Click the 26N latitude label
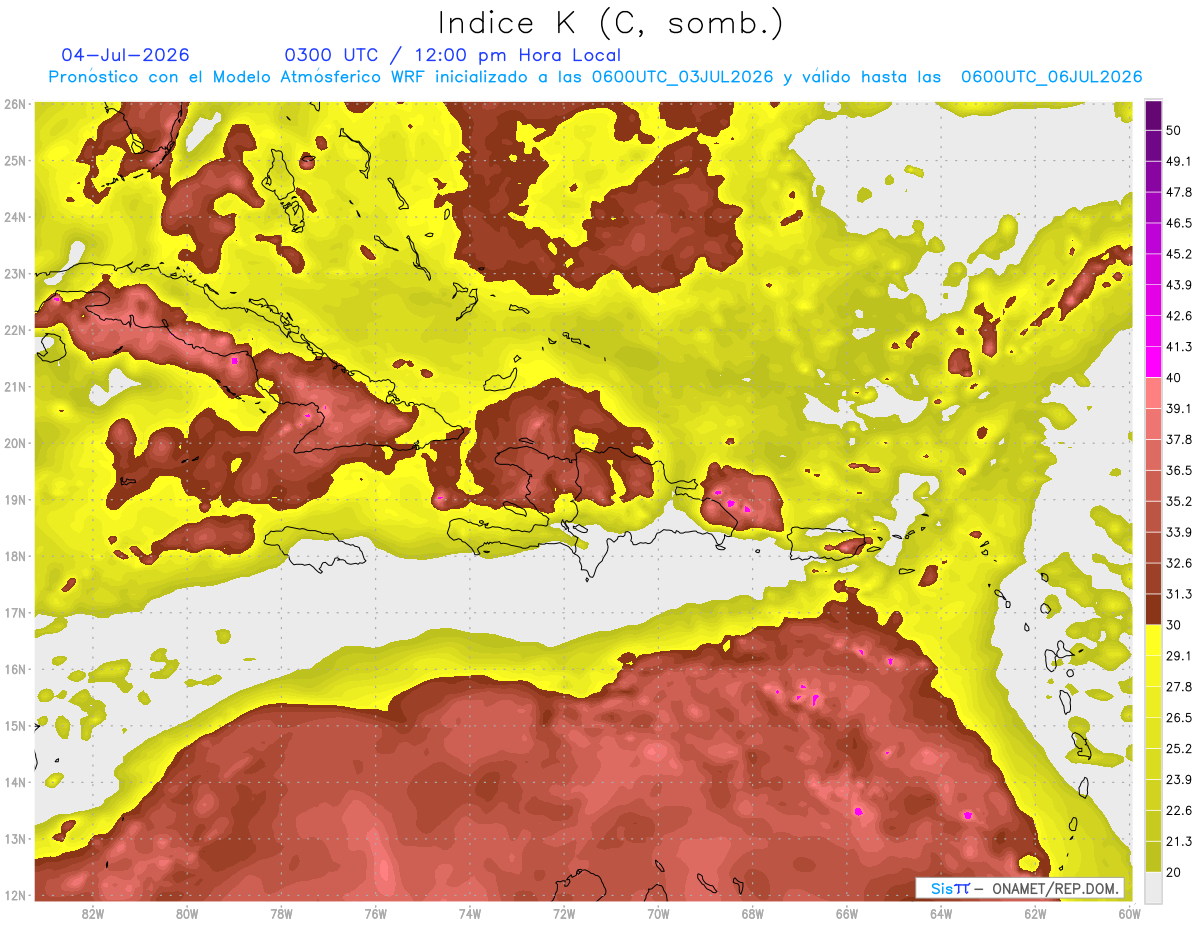 pyautogui.click(x=15, y=104)
